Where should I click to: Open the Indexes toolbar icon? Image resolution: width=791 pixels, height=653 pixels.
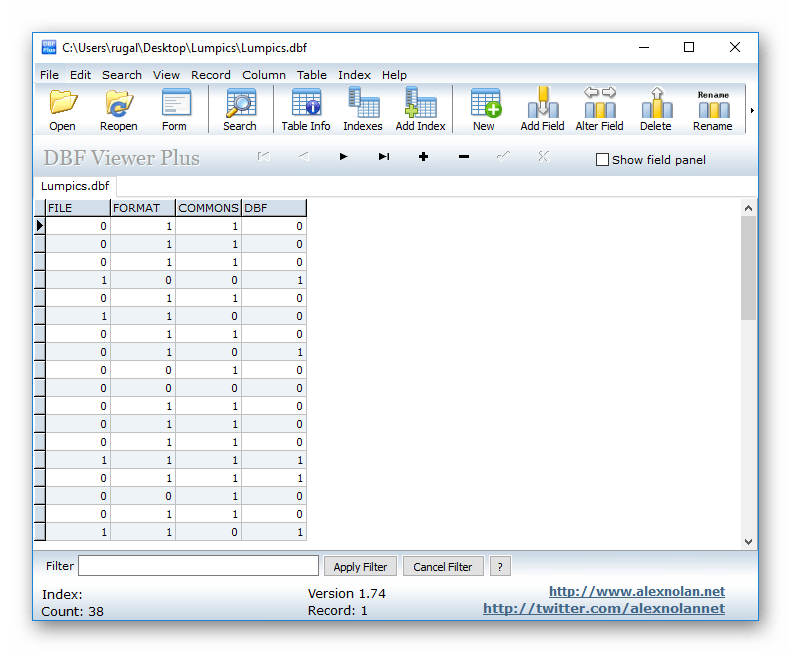363,110
